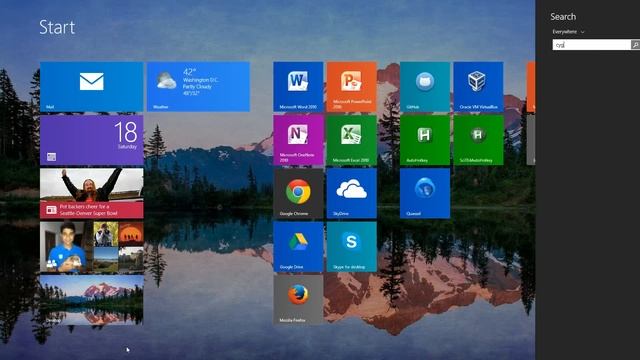640x360 pixels.
Task: Open the Mail tile
Action: (x=91, y=87)
